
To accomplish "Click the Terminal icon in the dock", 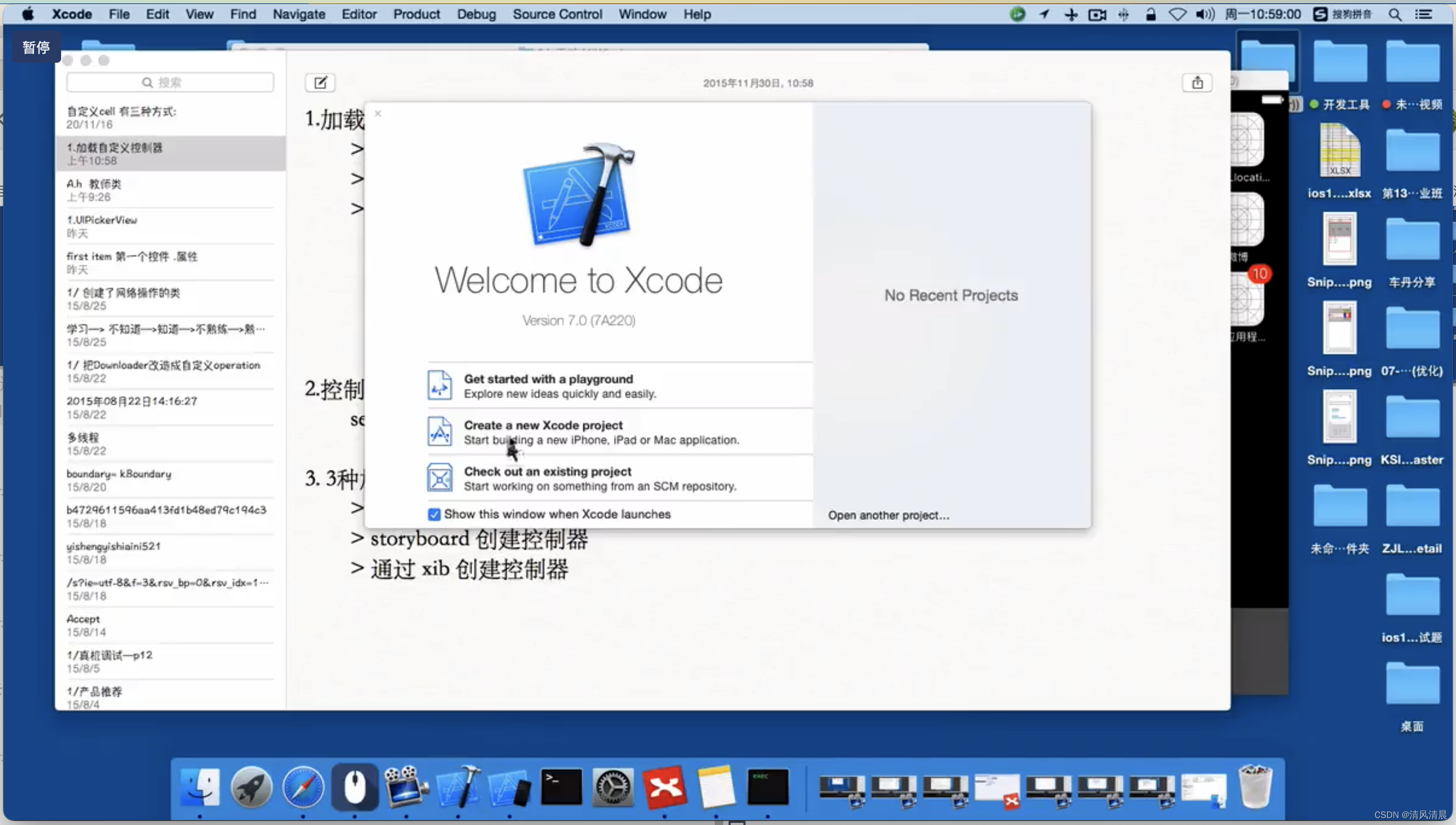I will coord(561,787).
